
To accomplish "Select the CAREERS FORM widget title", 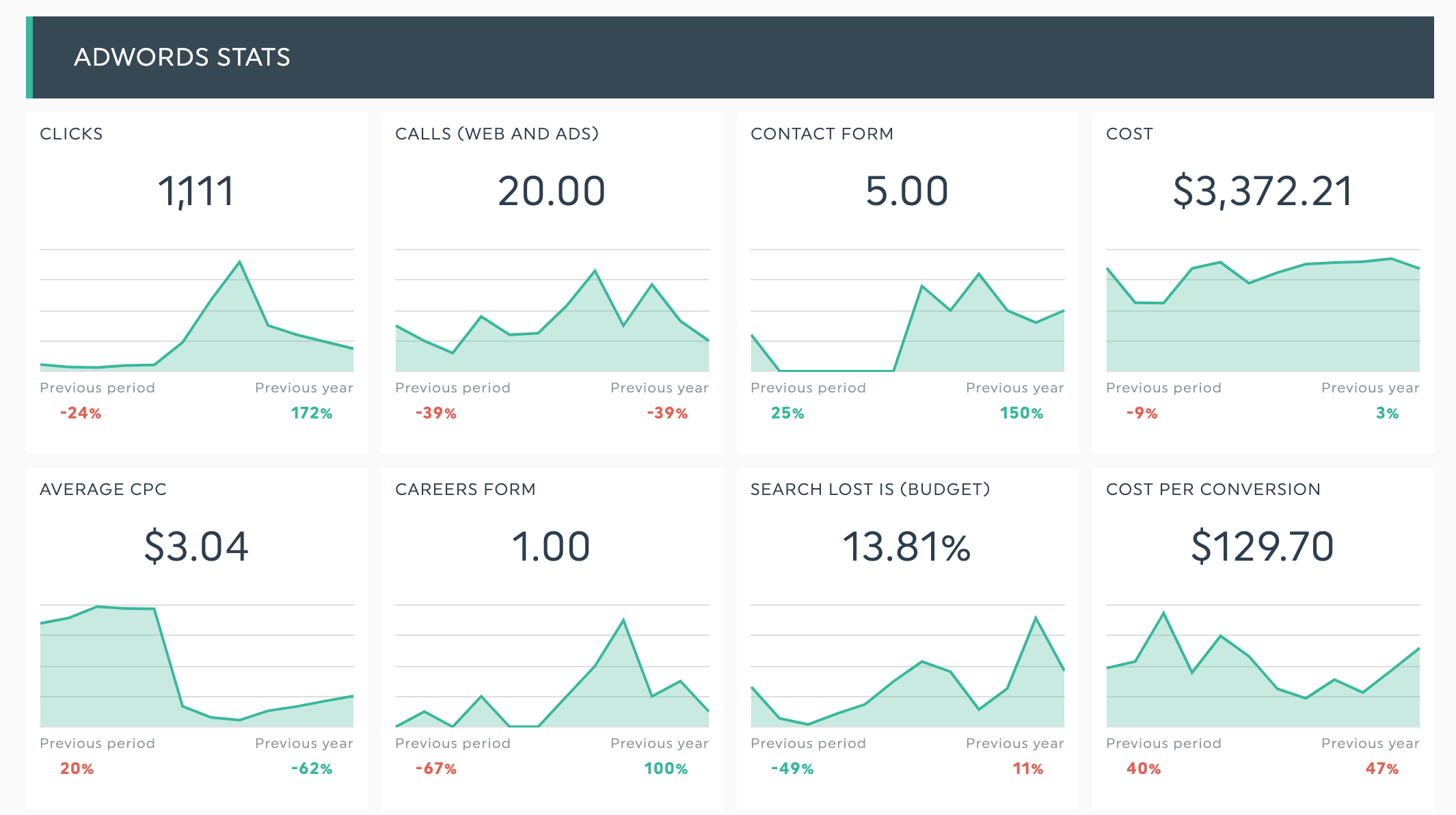I will (466, 490).
